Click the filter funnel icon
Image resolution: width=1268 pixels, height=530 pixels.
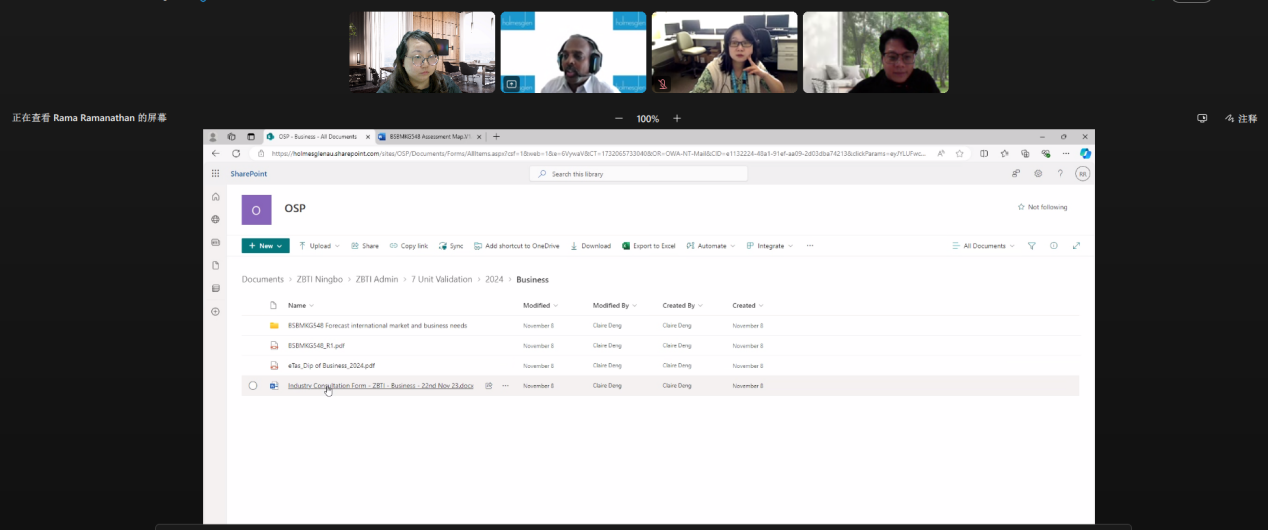(x=1031, y=245)
